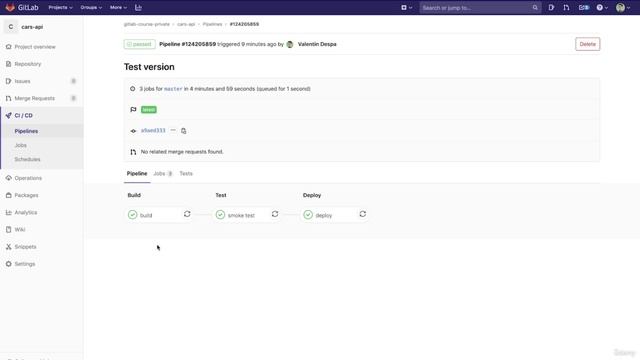Open the new item plus dropdown
The image size is (640, 360).
[x=406, y=7]
